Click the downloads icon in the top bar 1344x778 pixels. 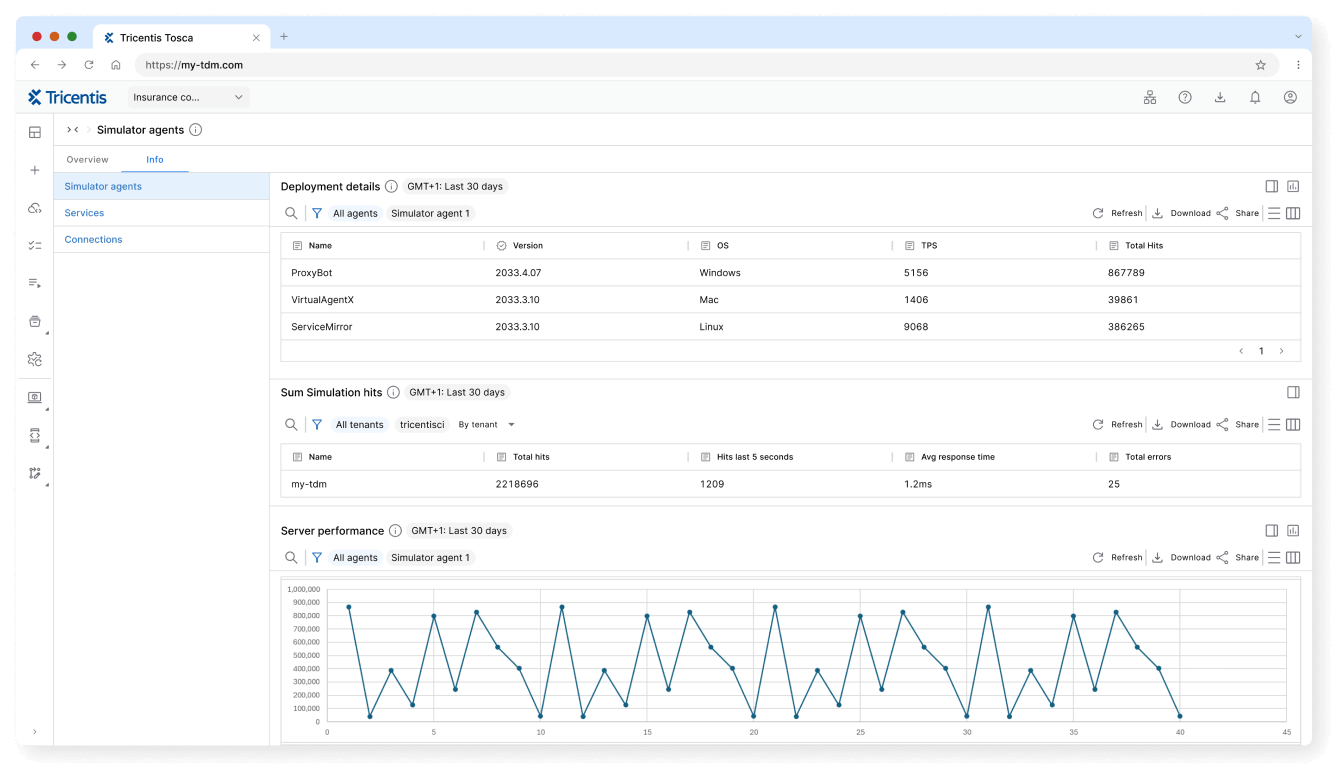(x=1220, y=97)
